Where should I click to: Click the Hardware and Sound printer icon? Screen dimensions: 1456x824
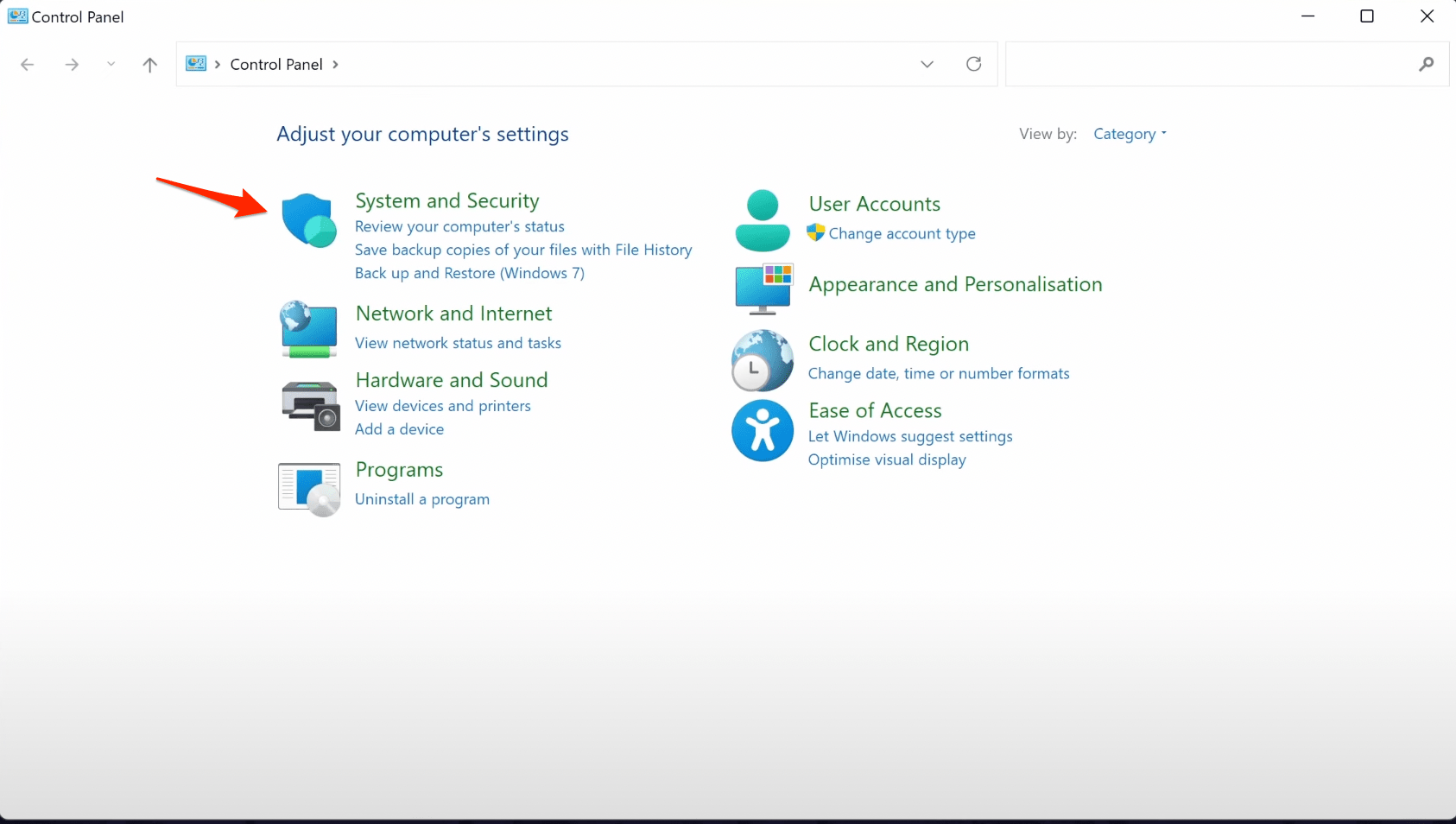click(x=310, y=405)
